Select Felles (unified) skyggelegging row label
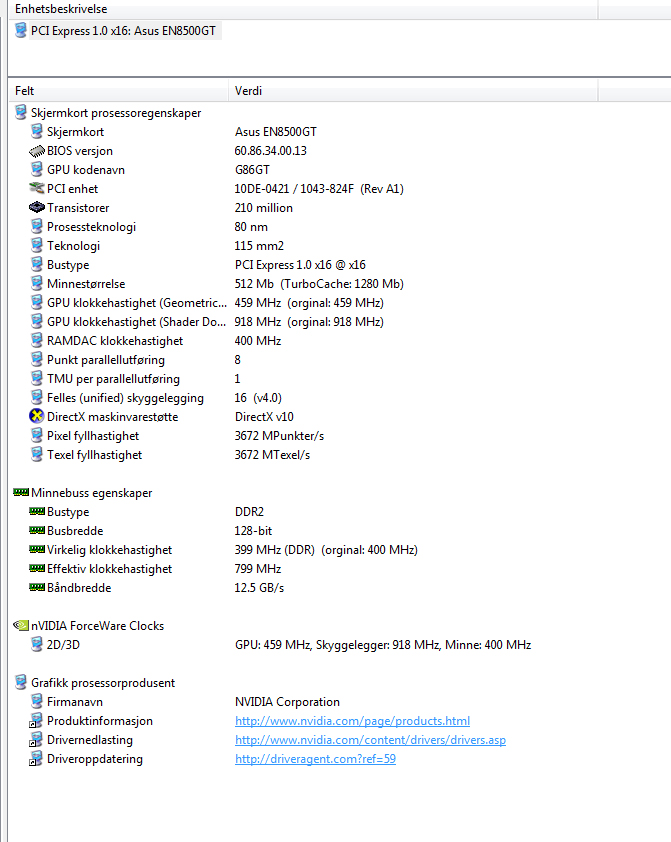Viewport: 671px width, 842px height. tap(125, 398)
